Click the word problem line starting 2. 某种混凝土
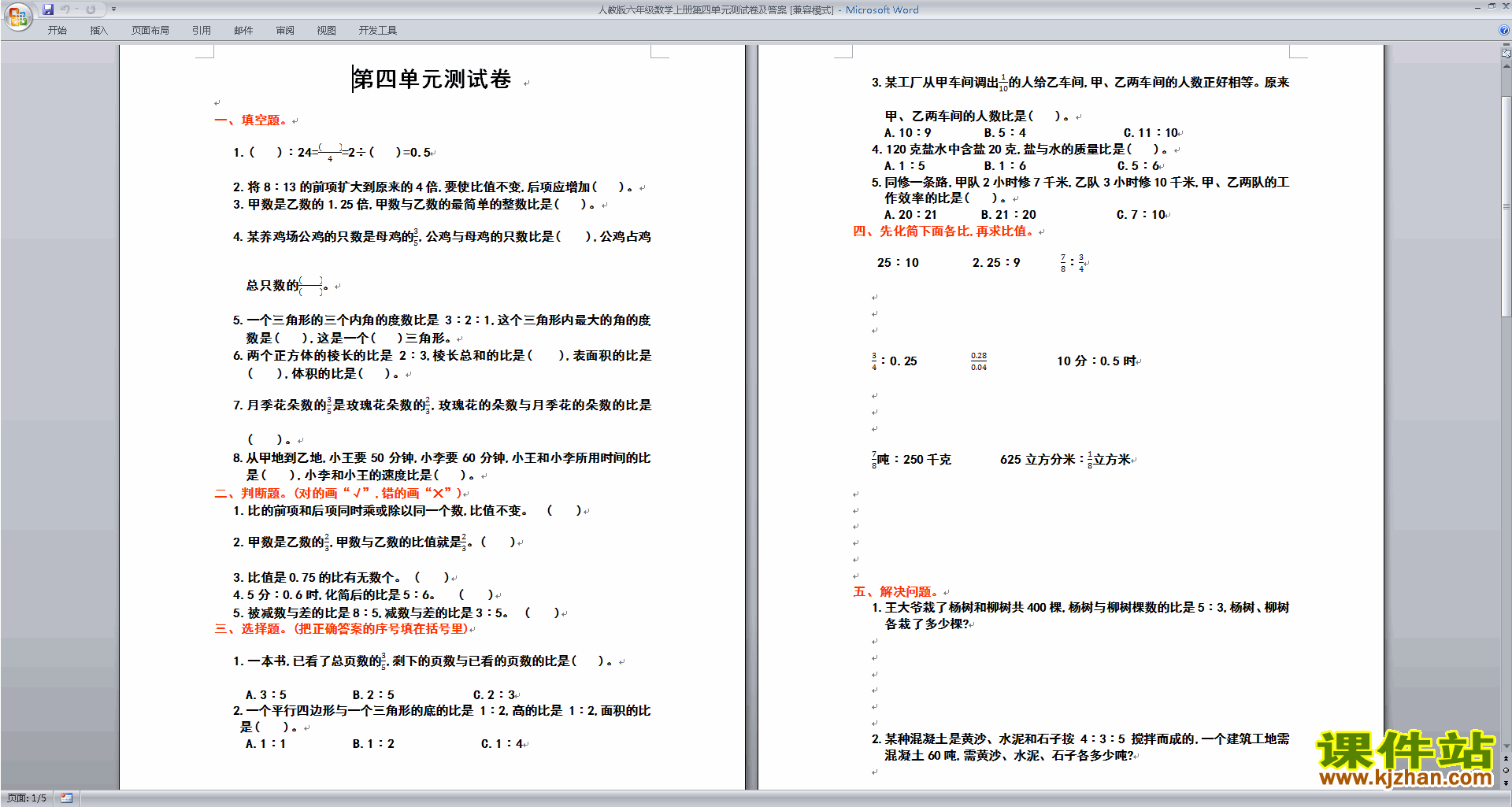The image size is (1512, 807). pyautogui.click(x=1080, y=739)
